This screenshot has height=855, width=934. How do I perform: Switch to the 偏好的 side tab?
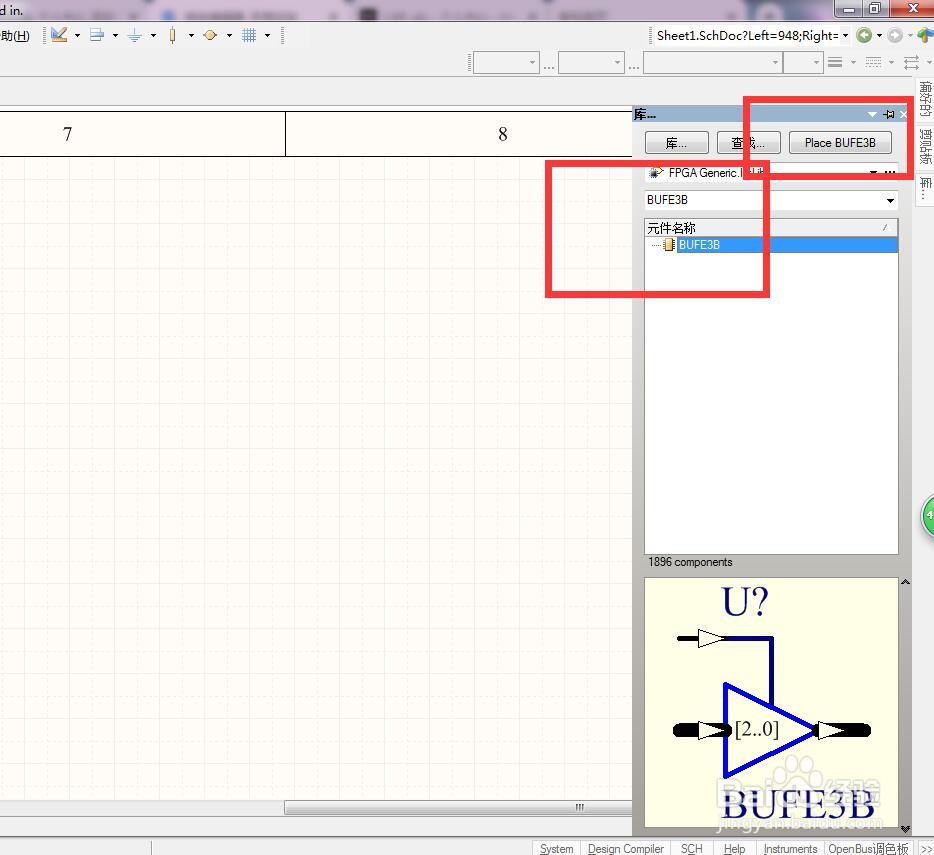(925, 98)
